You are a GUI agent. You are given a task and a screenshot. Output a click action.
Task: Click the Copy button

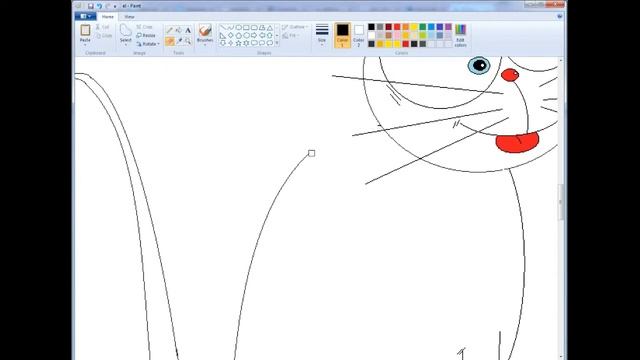point(104,36)
